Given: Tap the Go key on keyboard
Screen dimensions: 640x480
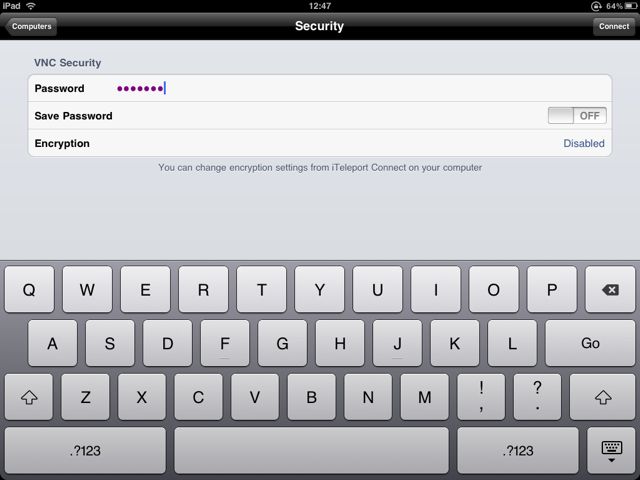Looking at the screenshot, I should point(590,343).
